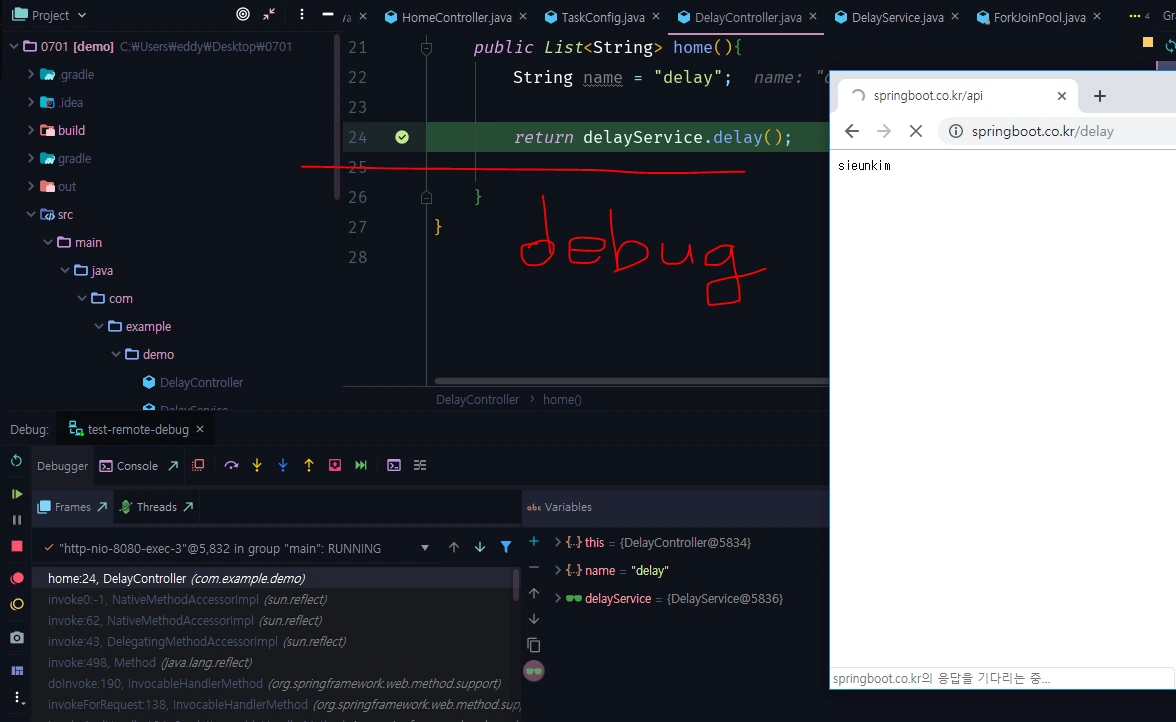Open the Frames panel tab
This screenshot has height=722, width=1176.
click(72, 507)
